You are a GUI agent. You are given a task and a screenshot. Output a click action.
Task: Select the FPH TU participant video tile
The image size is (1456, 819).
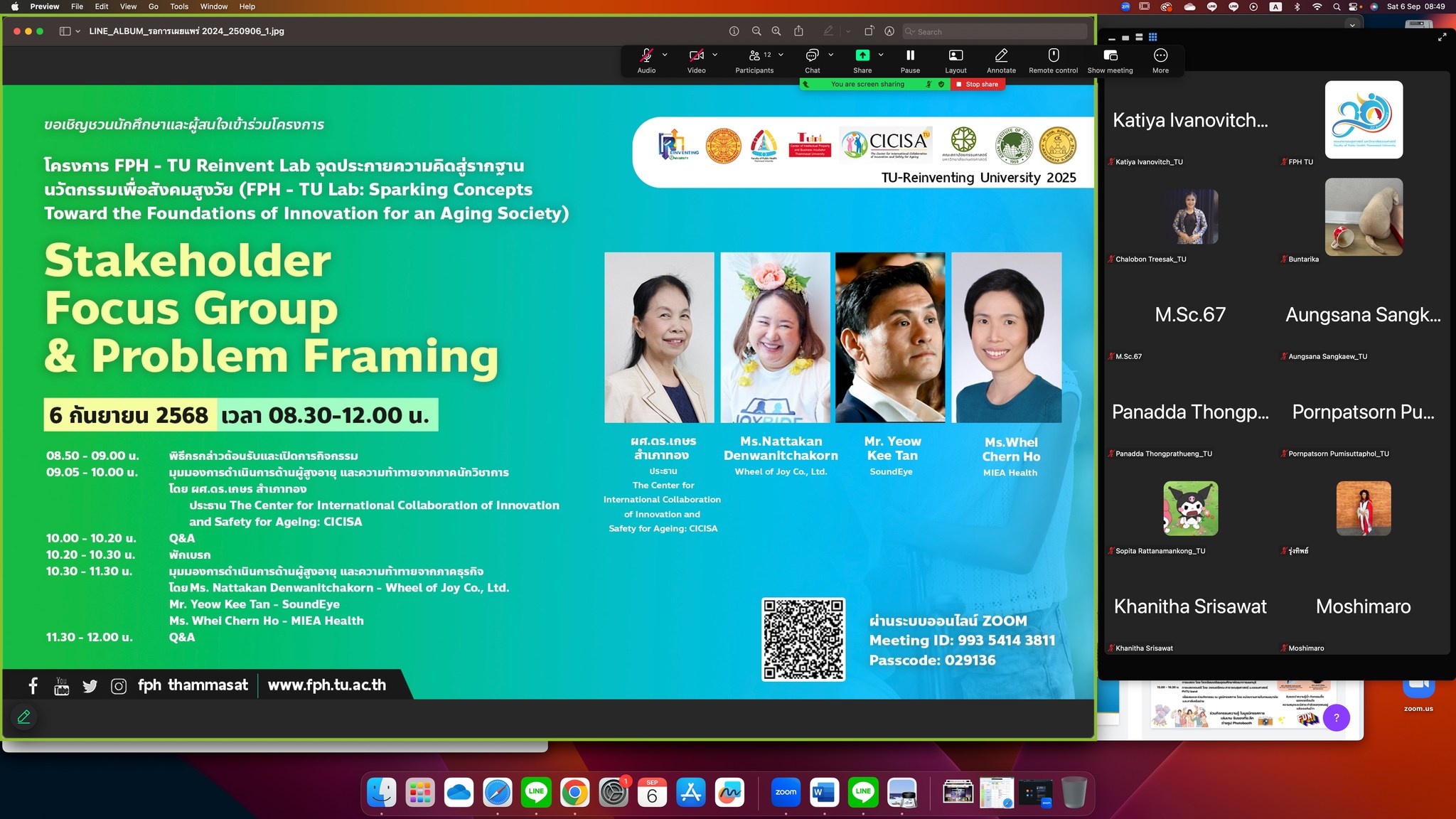(1364, 119)
